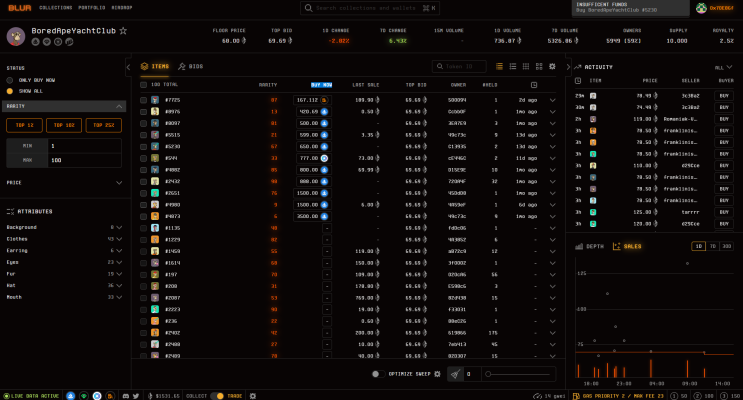Switch to the Bids tab
Viewport: 743px width, 400px height.
point(190,66)
